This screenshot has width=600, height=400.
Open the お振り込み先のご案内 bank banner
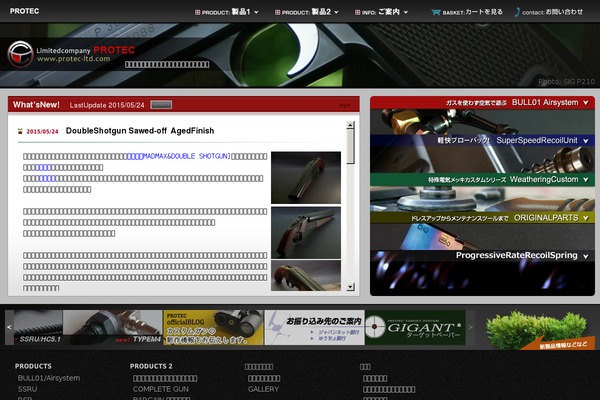[315, 327]
